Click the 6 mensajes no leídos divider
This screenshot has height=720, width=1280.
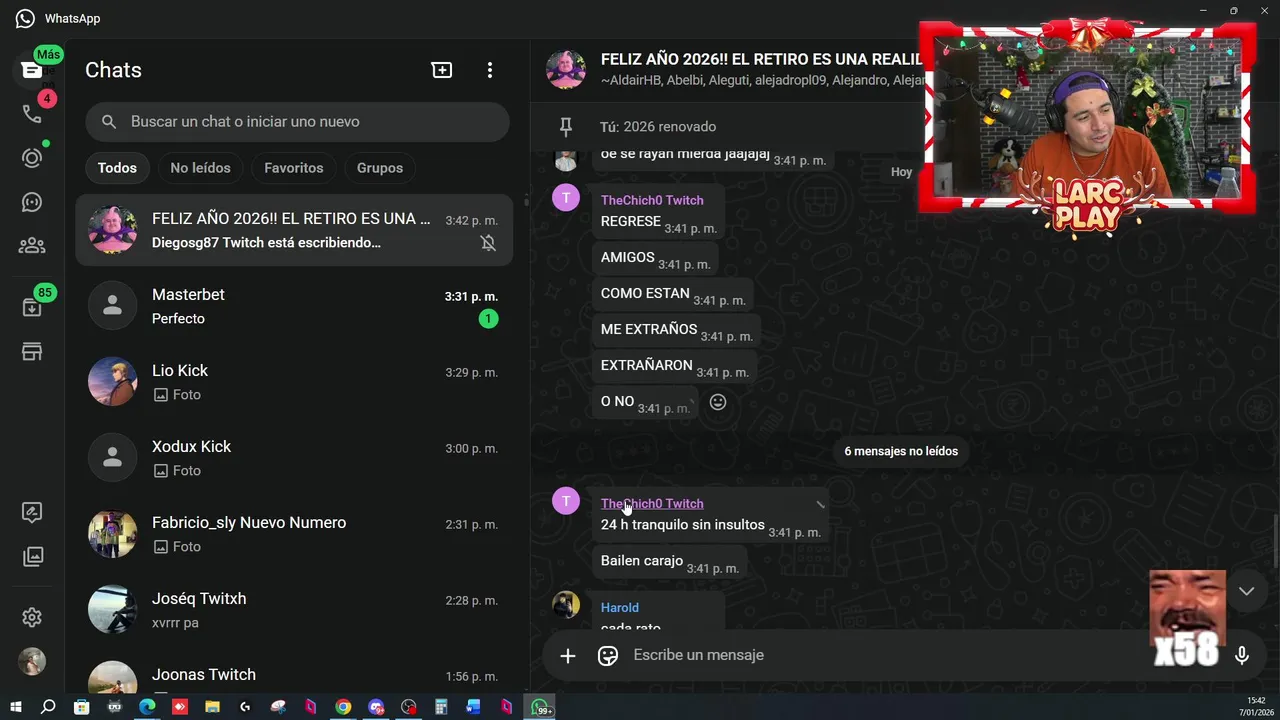coord(901,451)
